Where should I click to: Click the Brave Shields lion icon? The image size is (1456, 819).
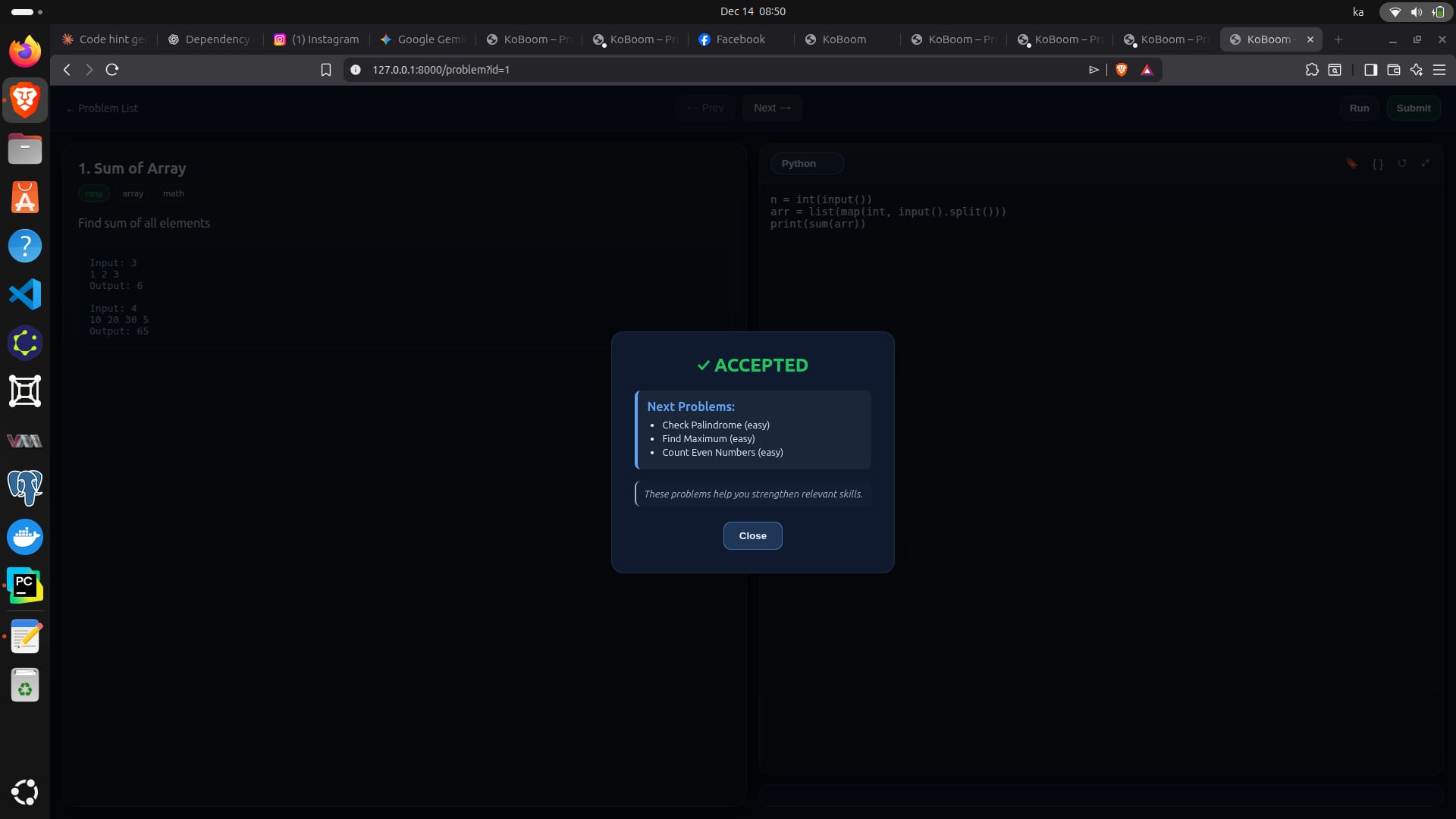(x=1122, y=70)
